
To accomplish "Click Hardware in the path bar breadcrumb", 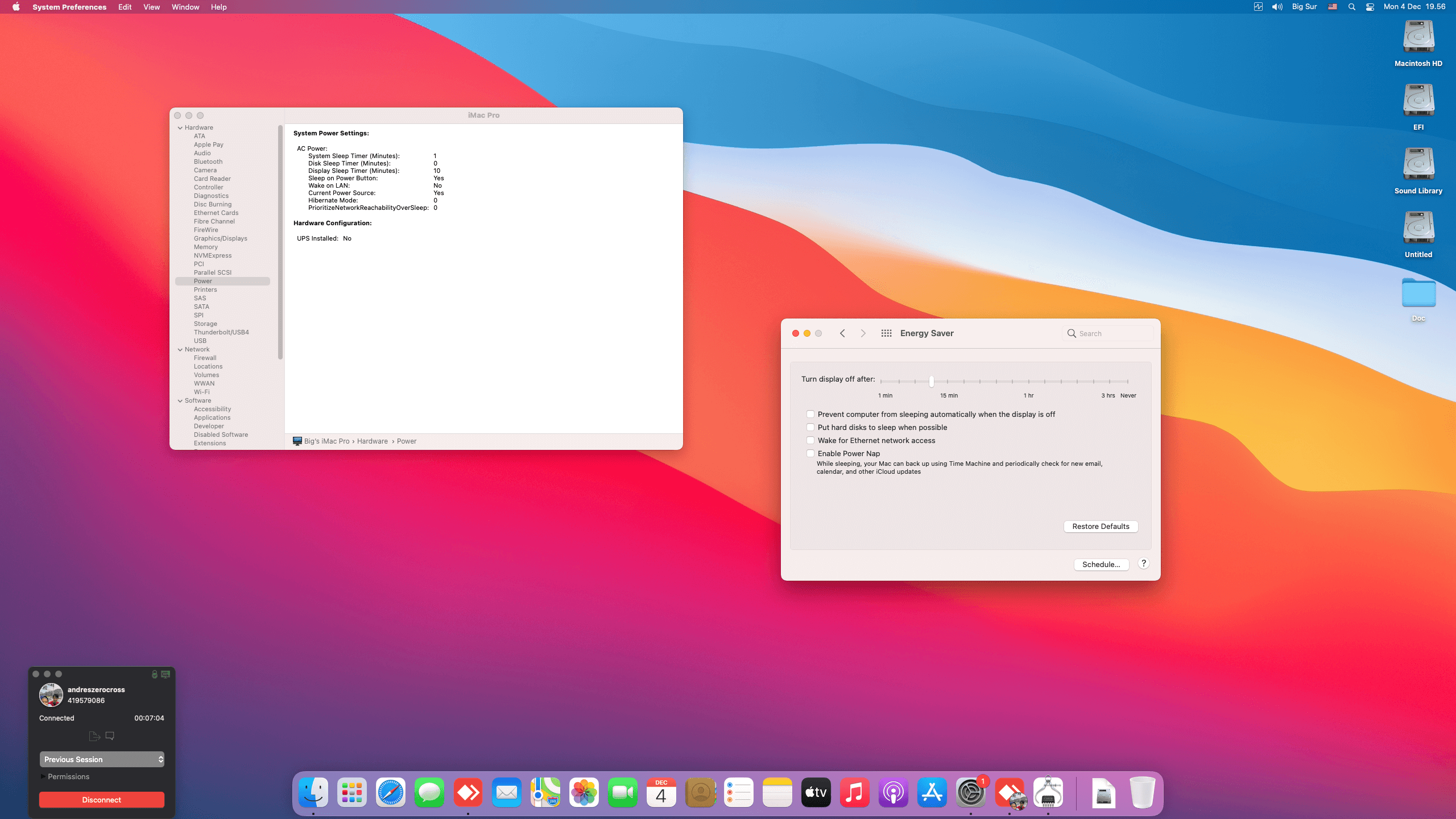I will tap(373, 441).
